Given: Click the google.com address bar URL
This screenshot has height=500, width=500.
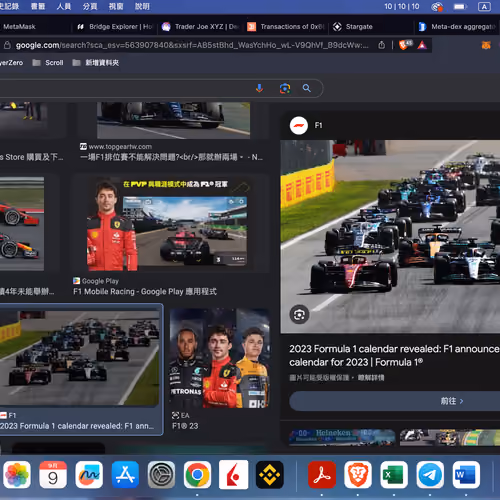Looking at the screenshot, I should click(x=192, y=45).
